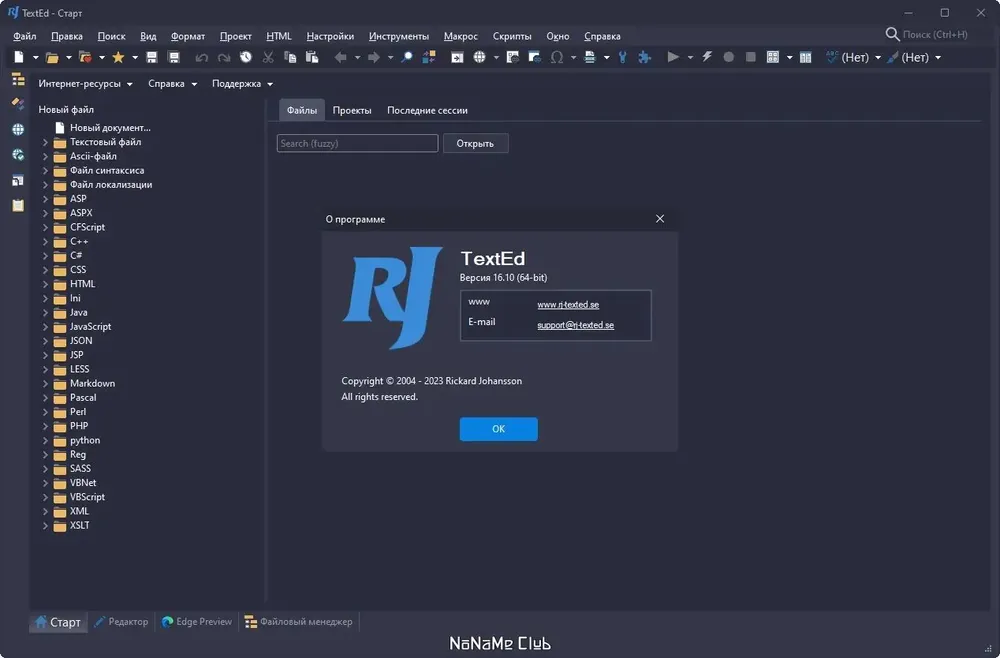Open the Файл menu
Screen dimensions: 1000x658
25,36
